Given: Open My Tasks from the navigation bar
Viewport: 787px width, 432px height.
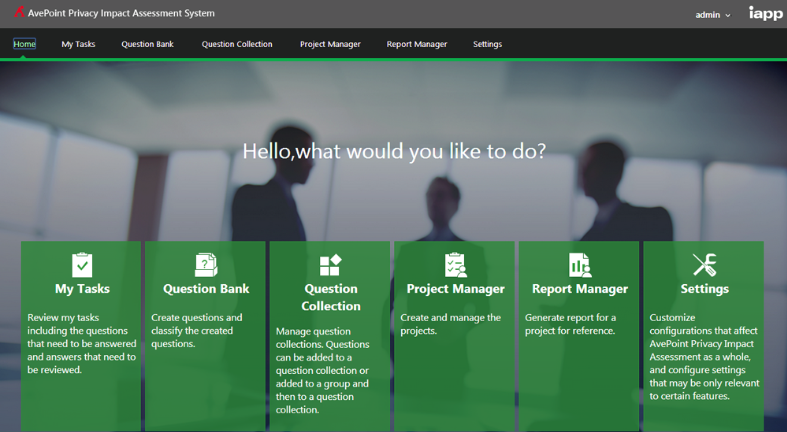Looking at the screenshot, I should click(78, 44).
